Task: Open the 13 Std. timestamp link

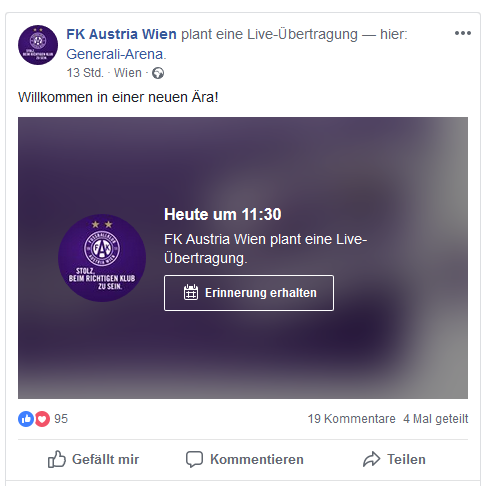Action: tap(85, 73)
